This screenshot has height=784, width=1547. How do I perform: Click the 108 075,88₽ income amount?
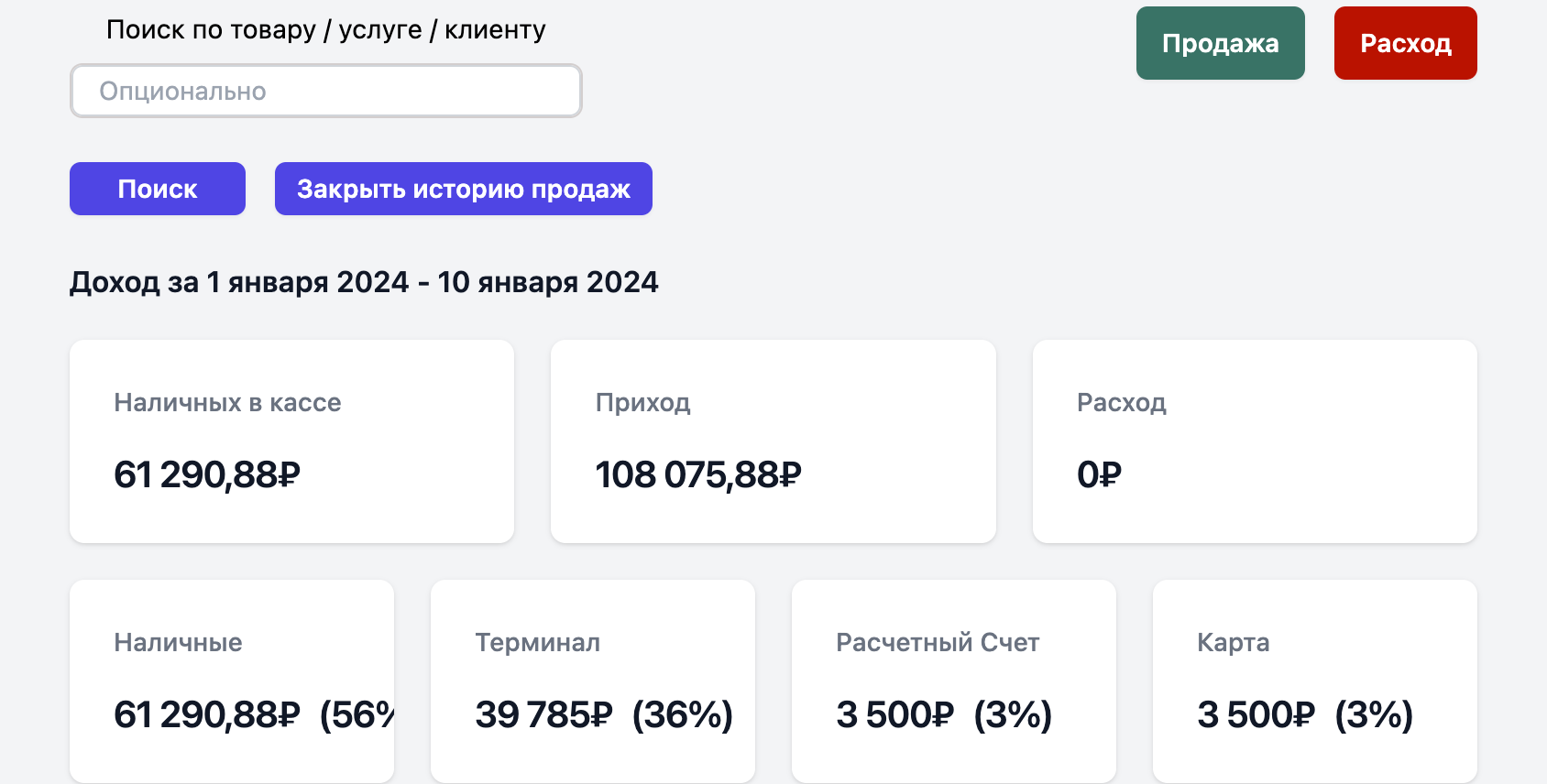pos(698,474)
